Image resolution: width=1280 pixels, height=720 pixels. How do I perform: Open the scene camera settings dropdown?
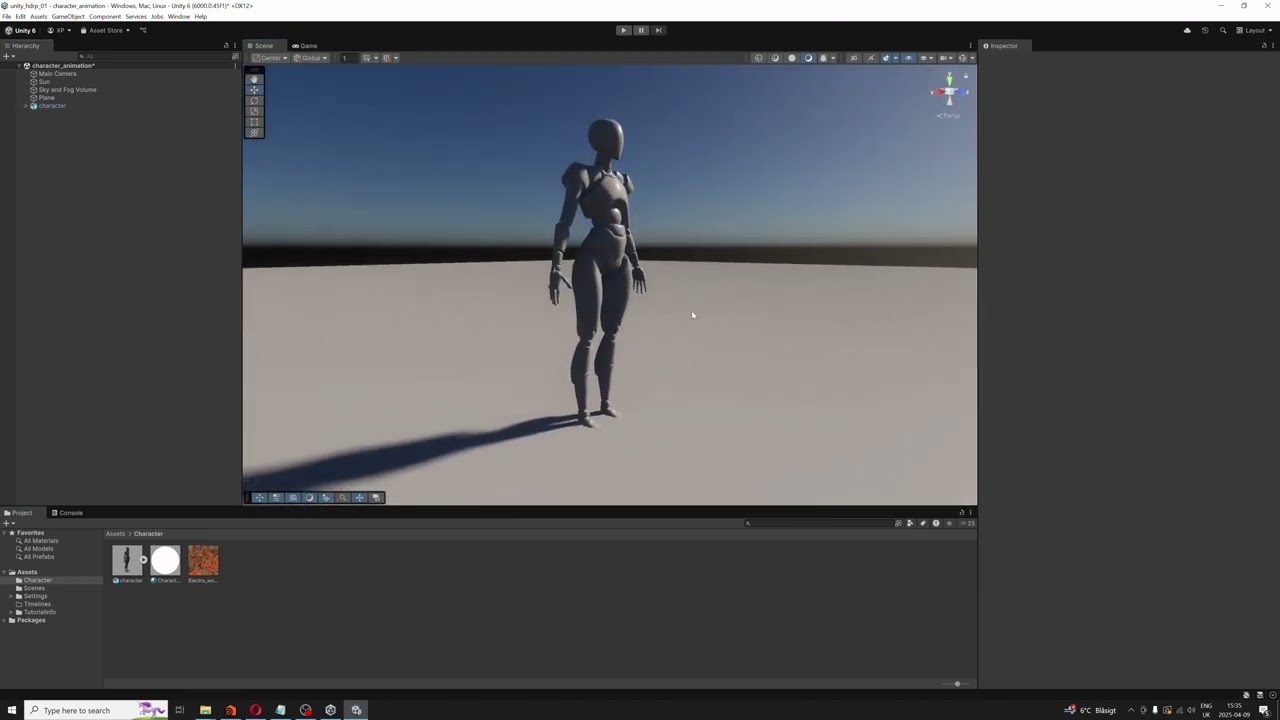946,58
